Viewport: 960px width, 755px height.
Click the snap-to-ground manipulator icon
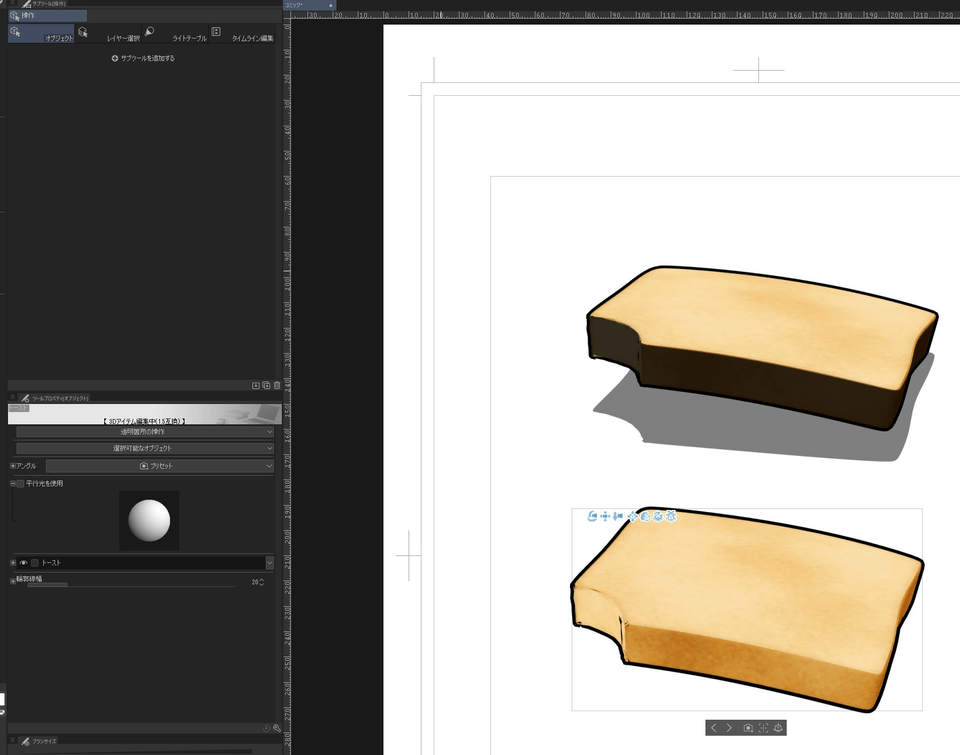point(672,516)
